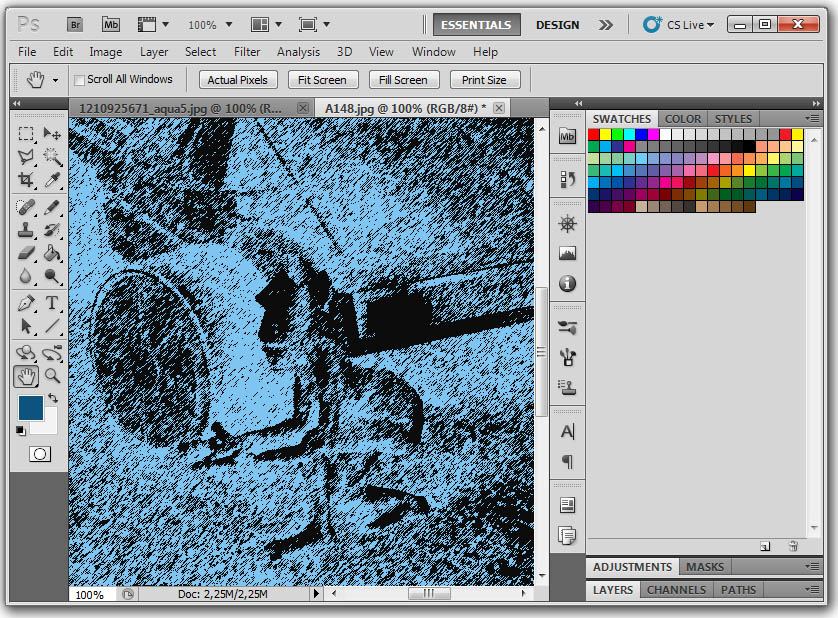Show more workspaces chevron

(x=606, y=25)
